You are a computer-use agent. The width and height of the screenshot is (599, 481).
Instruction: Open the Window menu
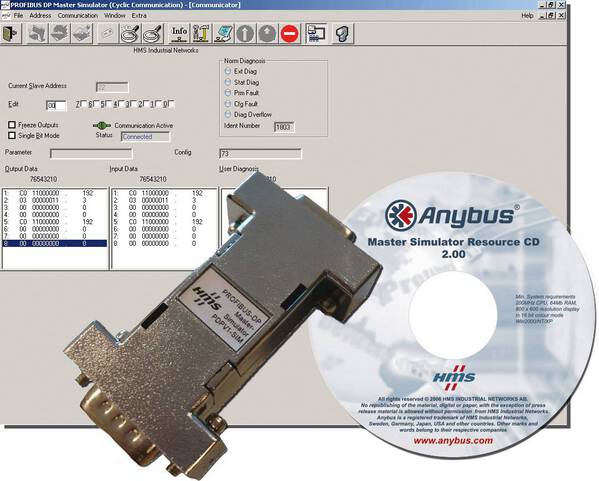(x=115, y=16)
